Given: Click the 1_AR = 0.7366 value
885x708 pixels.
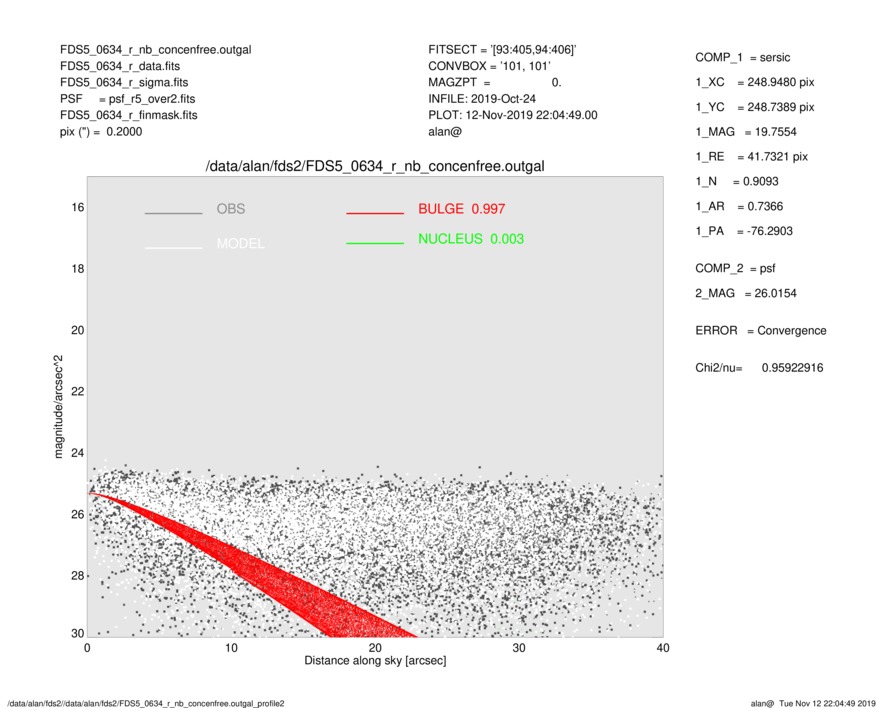Looking at the screenshot, I should click(x=739, y=207).
